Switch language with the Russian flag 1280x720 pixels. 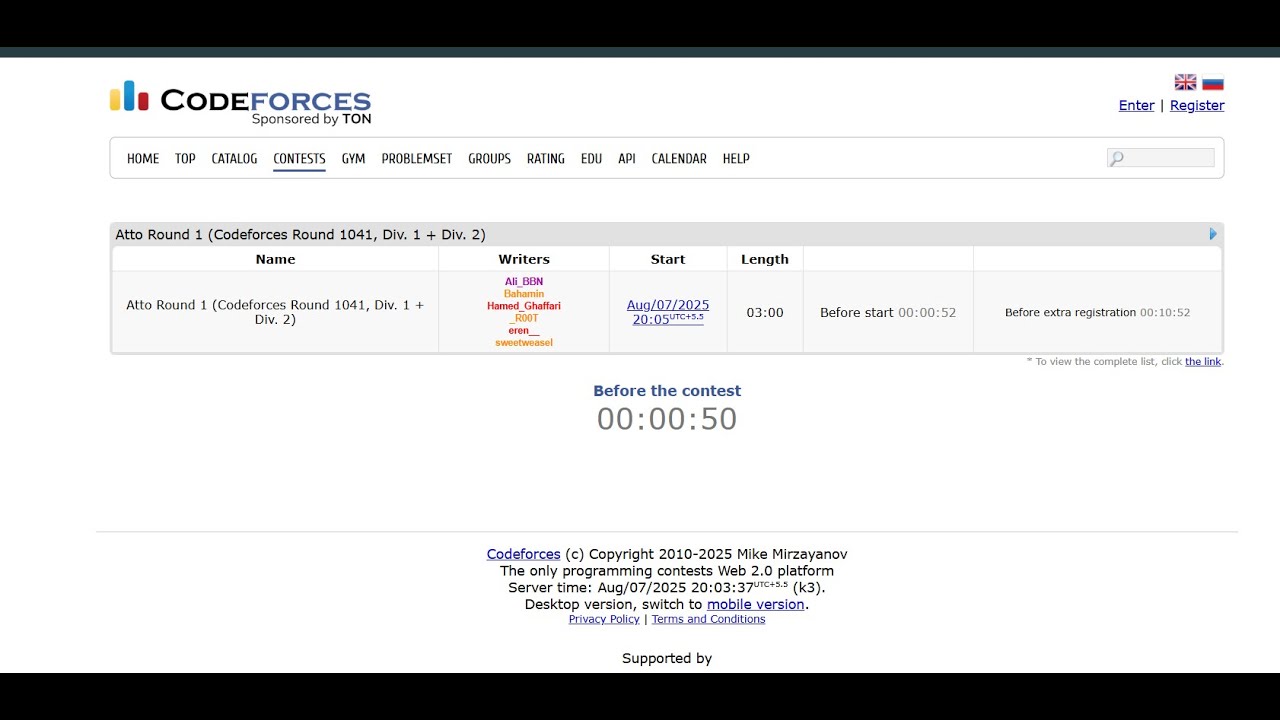pyautogui.click(x=1213, y=82)
